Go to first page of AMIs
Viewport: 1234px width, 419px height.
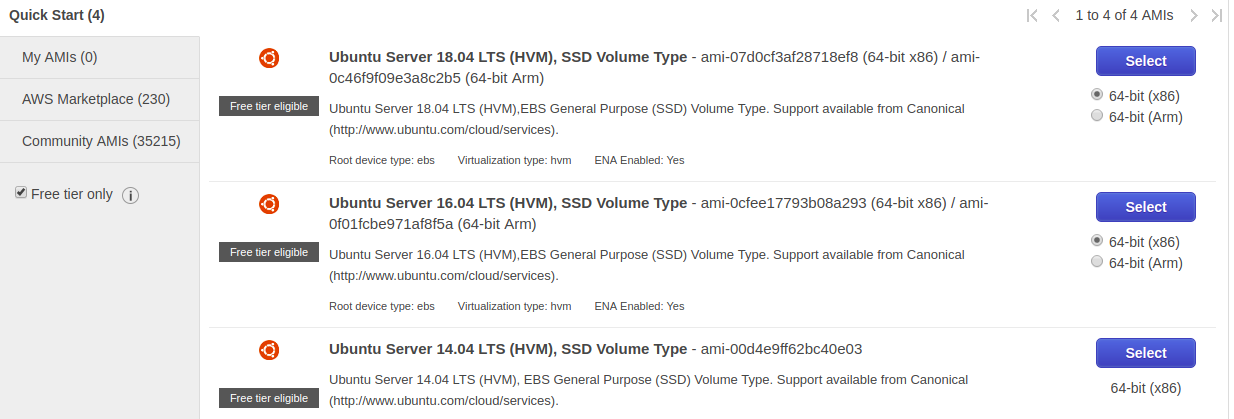pos(1032,15)
